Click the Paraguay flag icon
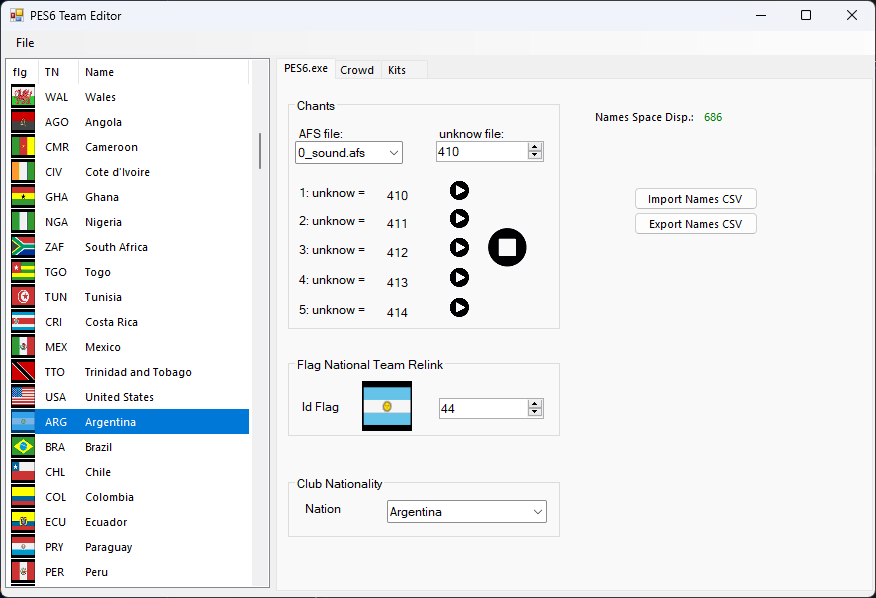 tap(23, 547)
